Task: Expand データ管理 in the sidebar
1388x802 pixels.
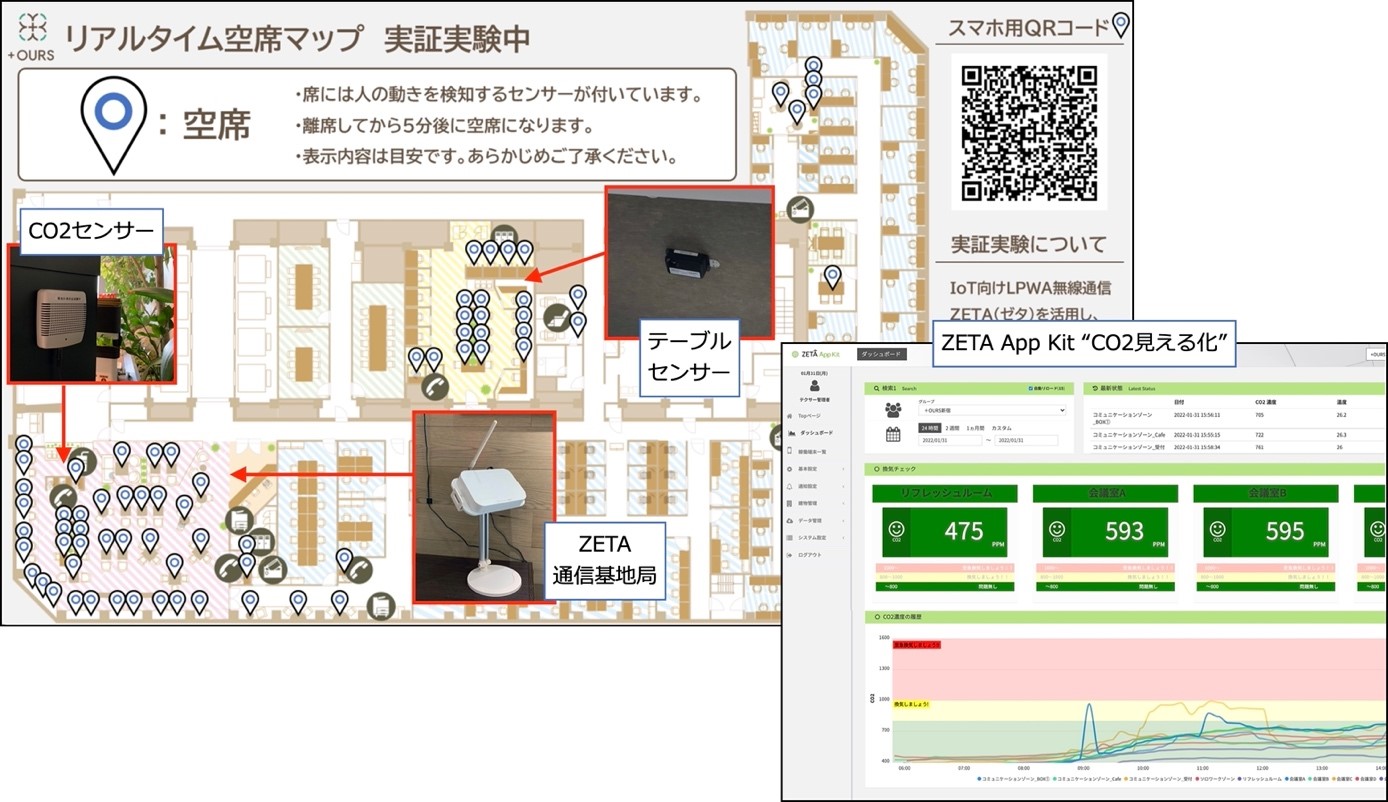Action: (815, 521)
